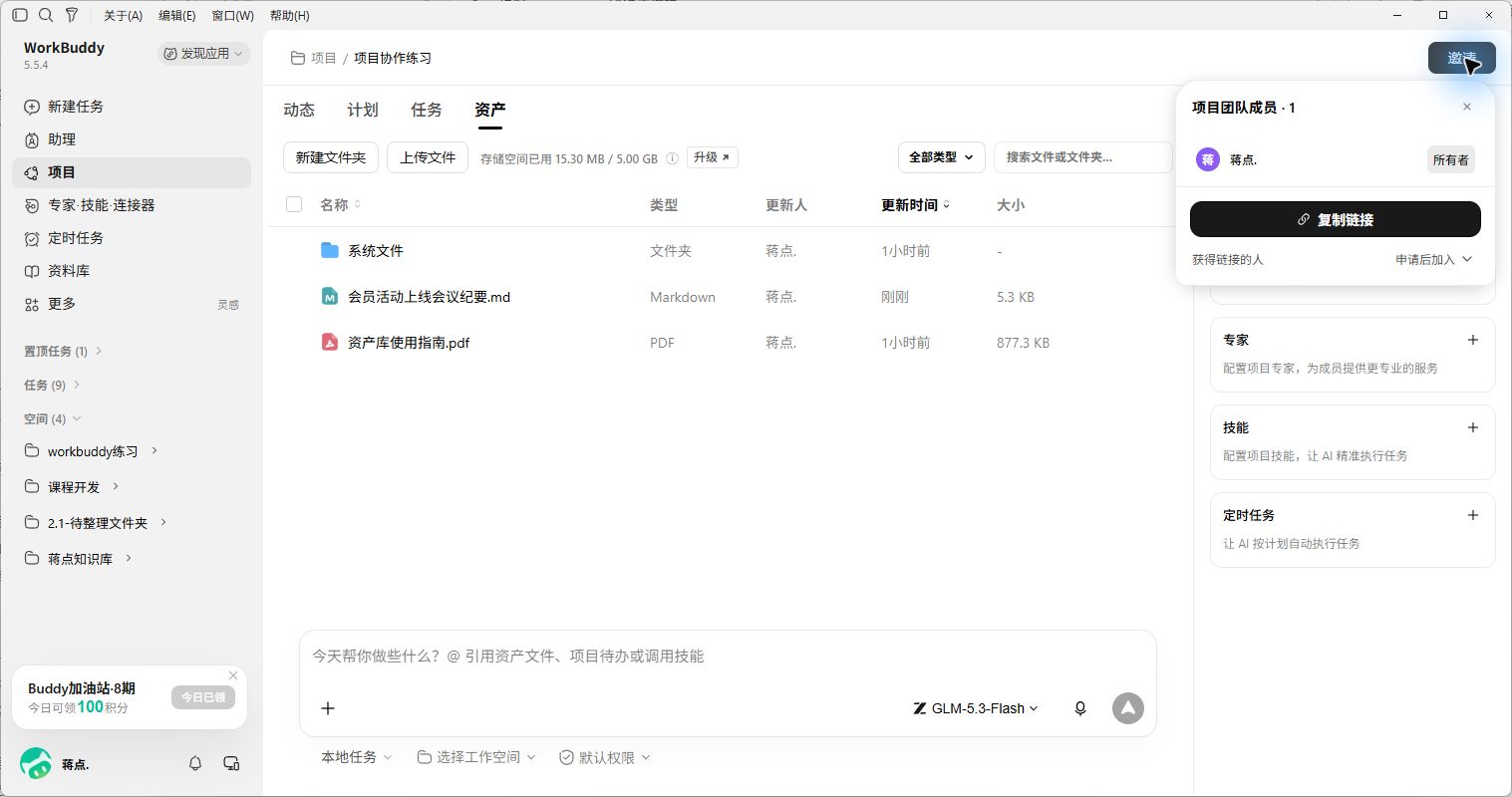
Task: Open 定时任务 in the sidebar
Action: coord(132,238)
